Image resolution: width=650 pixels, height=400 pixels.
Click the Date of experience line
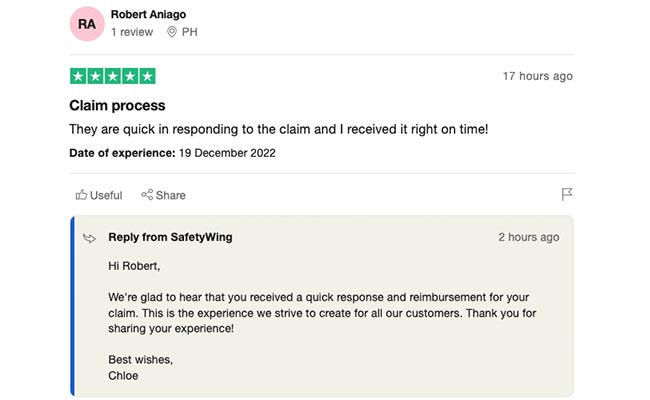[172, 153]
